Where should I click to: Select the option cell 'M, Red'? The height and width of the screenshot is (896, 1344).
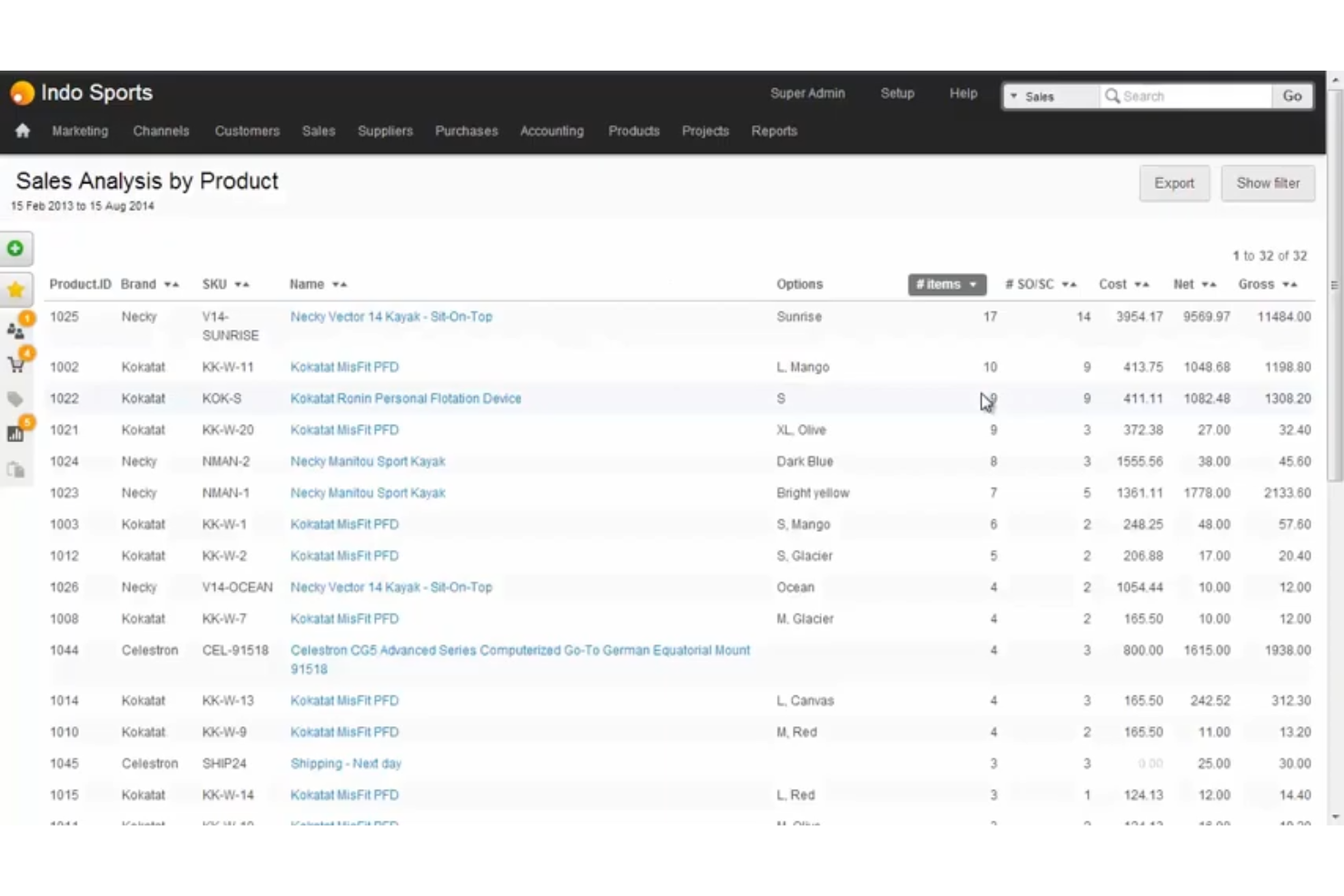pos(796,732)
